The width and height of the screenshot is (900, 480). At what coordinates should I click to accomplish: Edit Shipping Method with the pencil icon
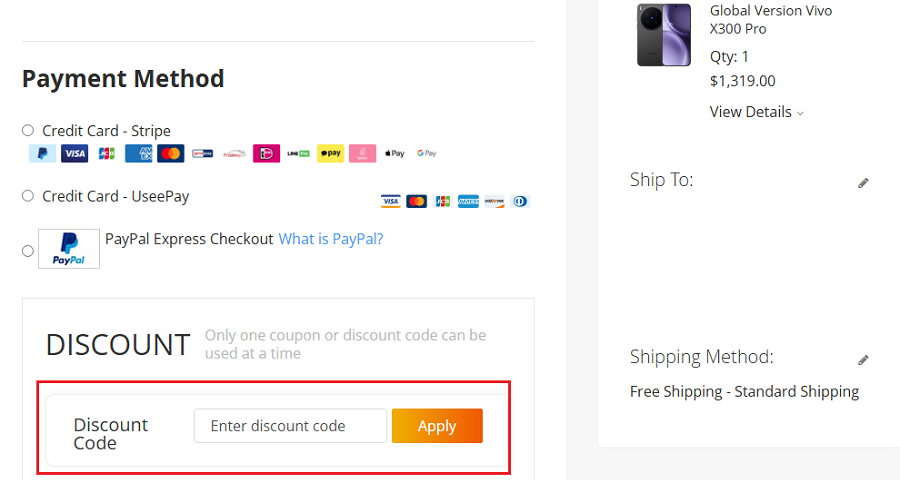(864, 360)
